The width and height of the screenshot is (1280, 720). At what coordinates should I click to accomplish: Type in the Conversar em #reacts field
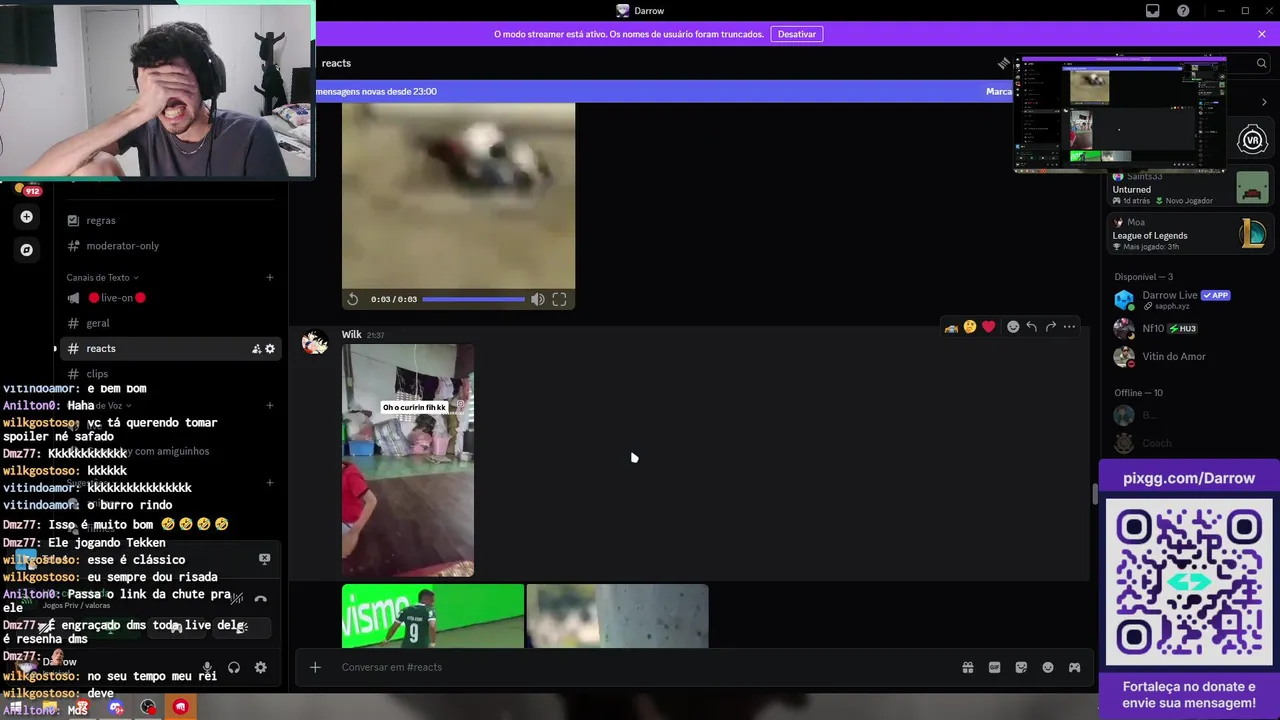[x=640, y=667]
